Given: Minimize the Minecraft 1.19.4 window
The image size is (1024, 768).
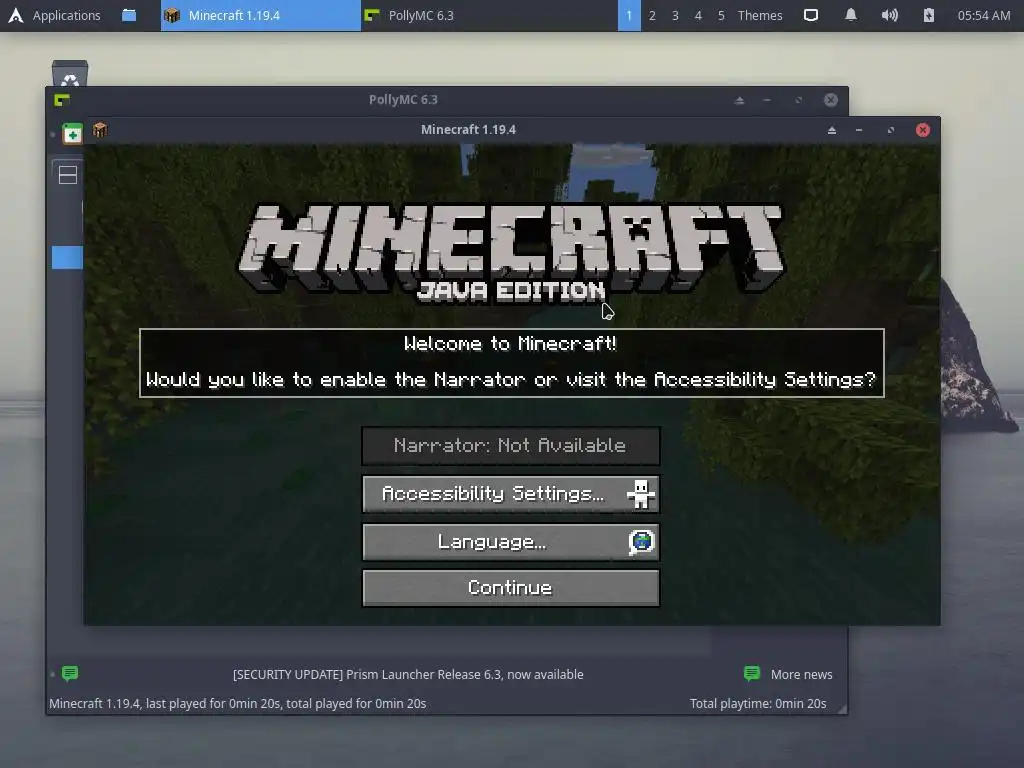Looking at the screenshot, I should (859, 130).
